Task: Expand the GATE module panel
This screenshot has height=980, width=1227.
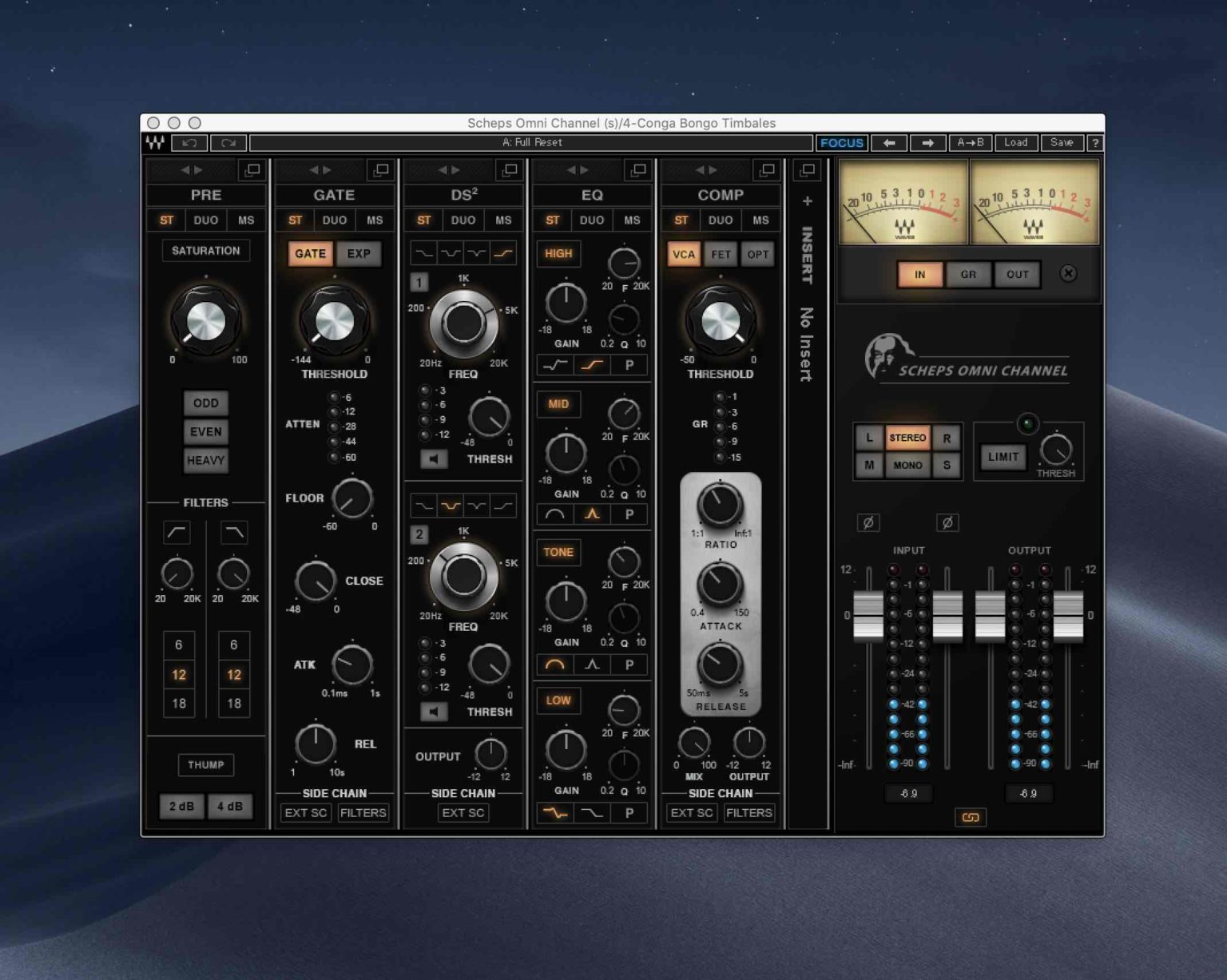Action: pos(381,170)
